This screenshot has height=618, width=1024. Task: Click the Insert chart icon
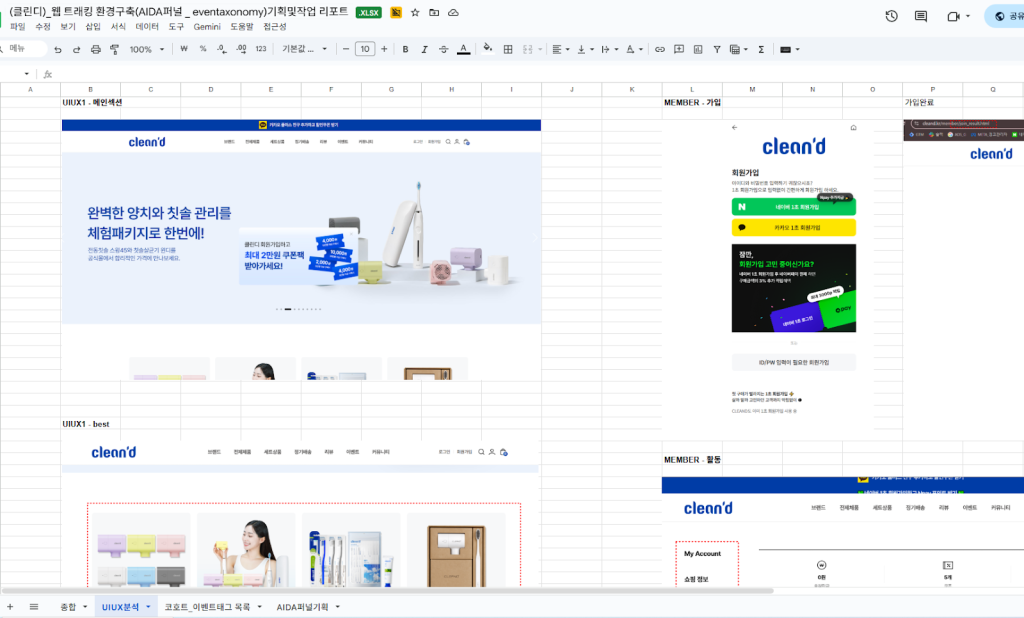tap(699, 49)
